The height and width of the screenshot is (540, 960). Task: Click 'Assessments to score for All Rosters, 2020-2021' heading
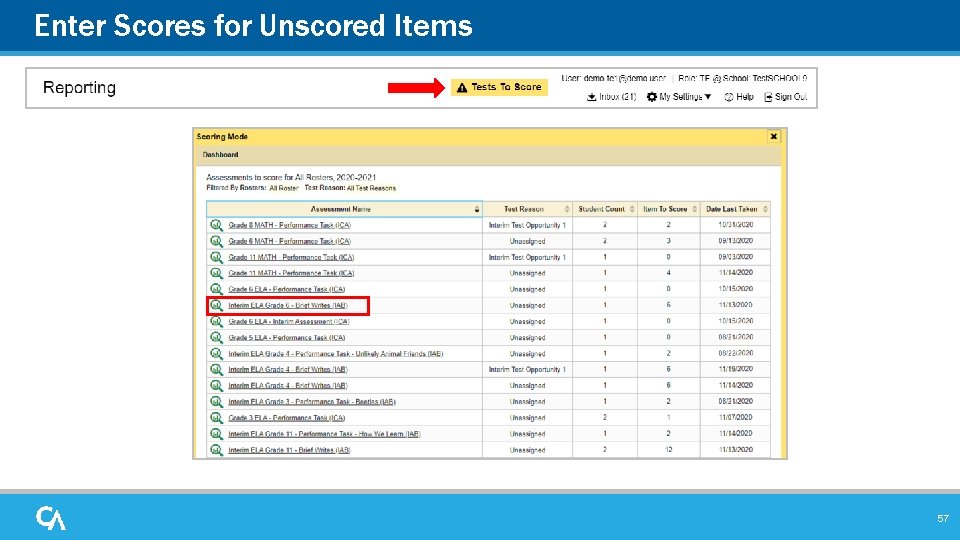[291, 178]
